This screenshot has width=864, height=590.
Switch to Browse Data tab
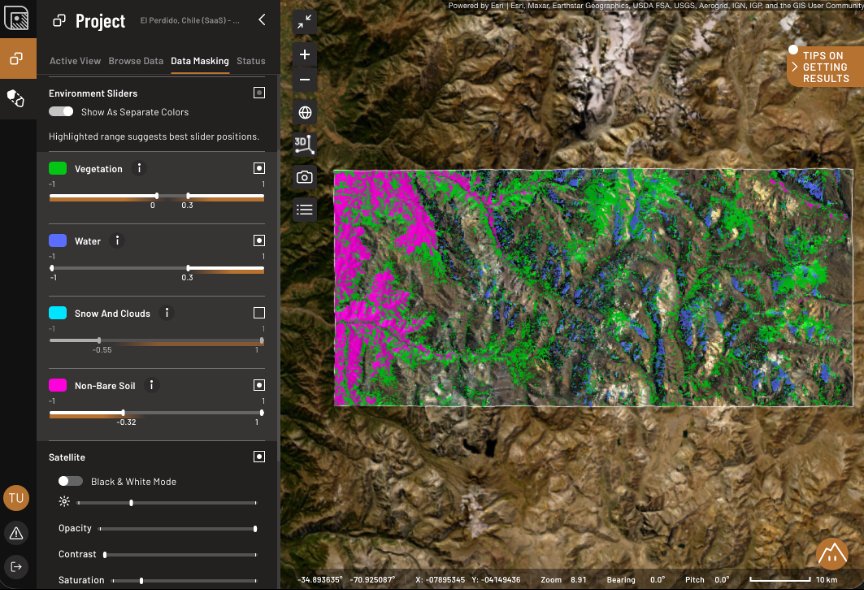(x=136, y=61)
